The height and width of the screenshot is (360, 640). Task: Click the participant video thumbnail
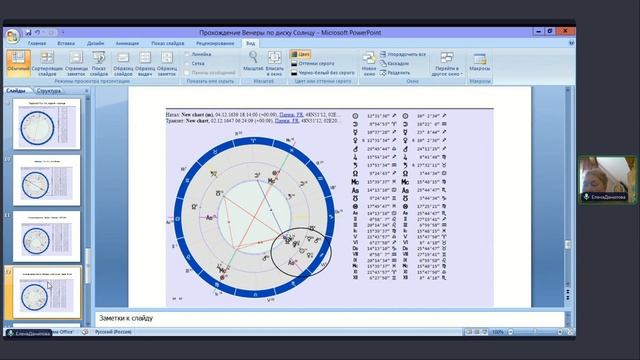[x=607, y=180]
